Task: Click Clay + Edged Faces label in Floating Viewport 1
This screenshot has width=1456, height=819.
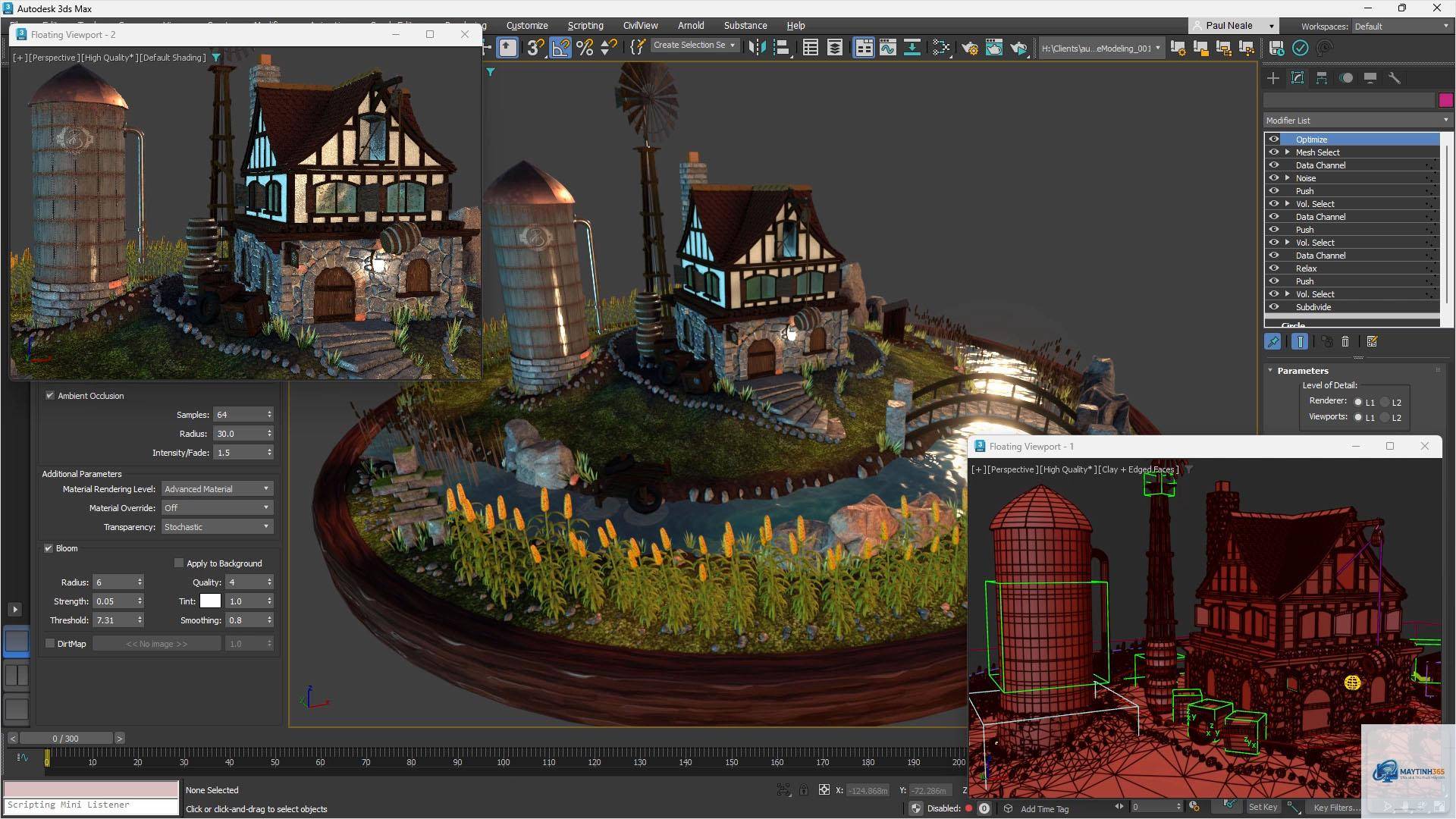Action: (1139, 469)
